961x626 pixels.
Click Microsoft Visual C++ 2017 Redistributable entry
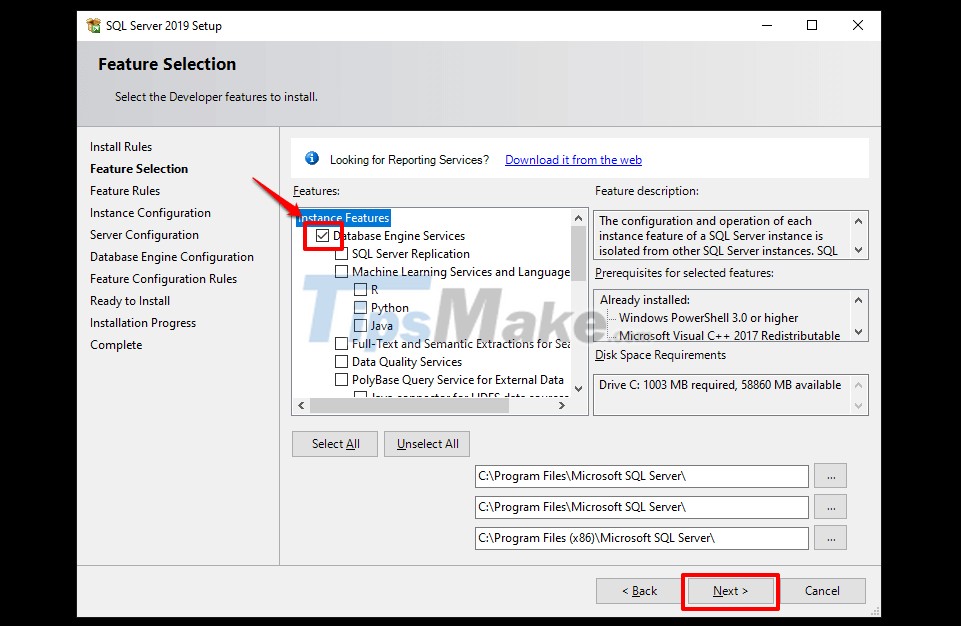pyautogui.click(x=729, y=335)
